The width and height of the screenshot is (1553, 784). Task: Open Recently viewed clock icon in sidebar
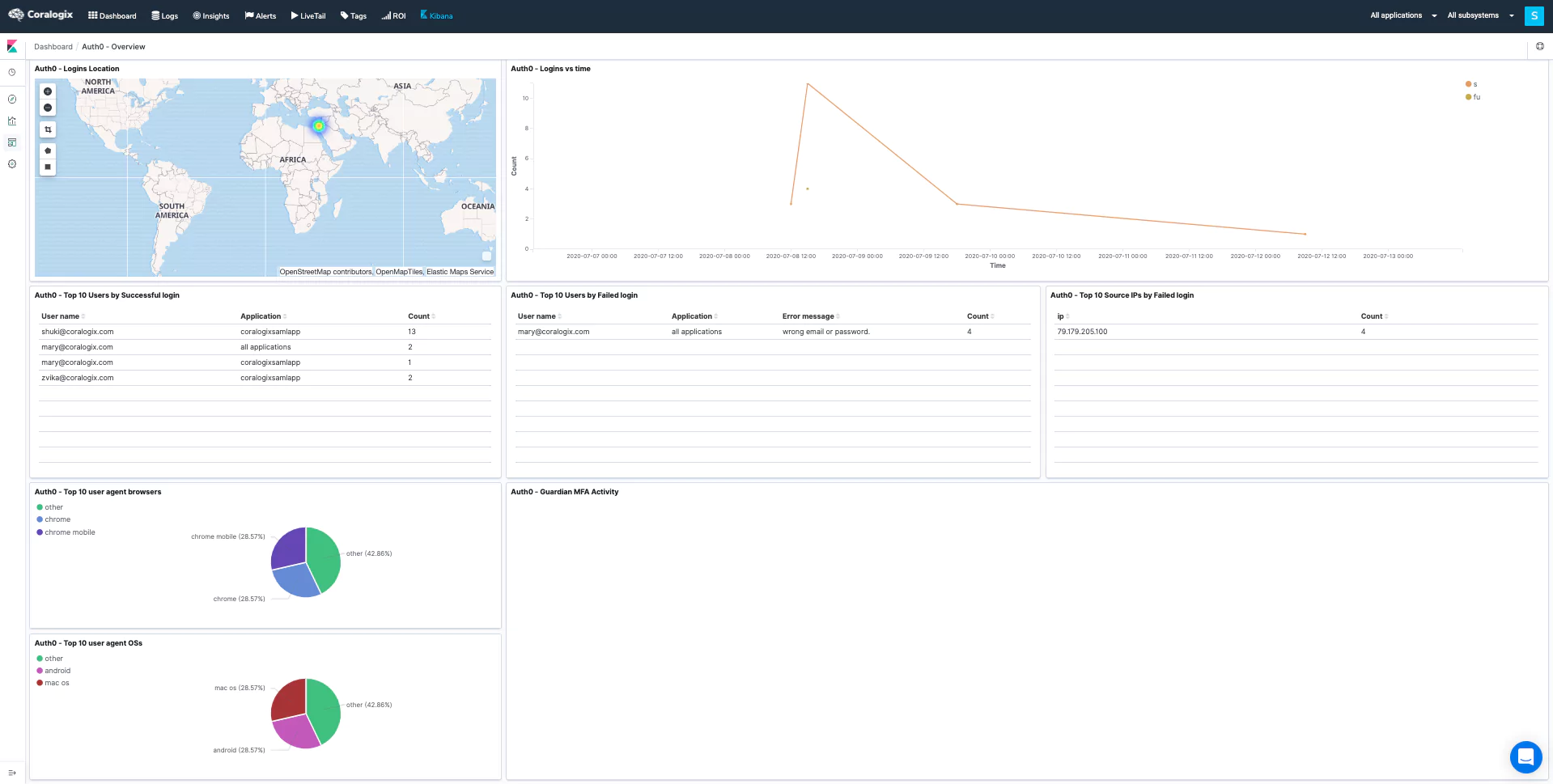[12, 73]
